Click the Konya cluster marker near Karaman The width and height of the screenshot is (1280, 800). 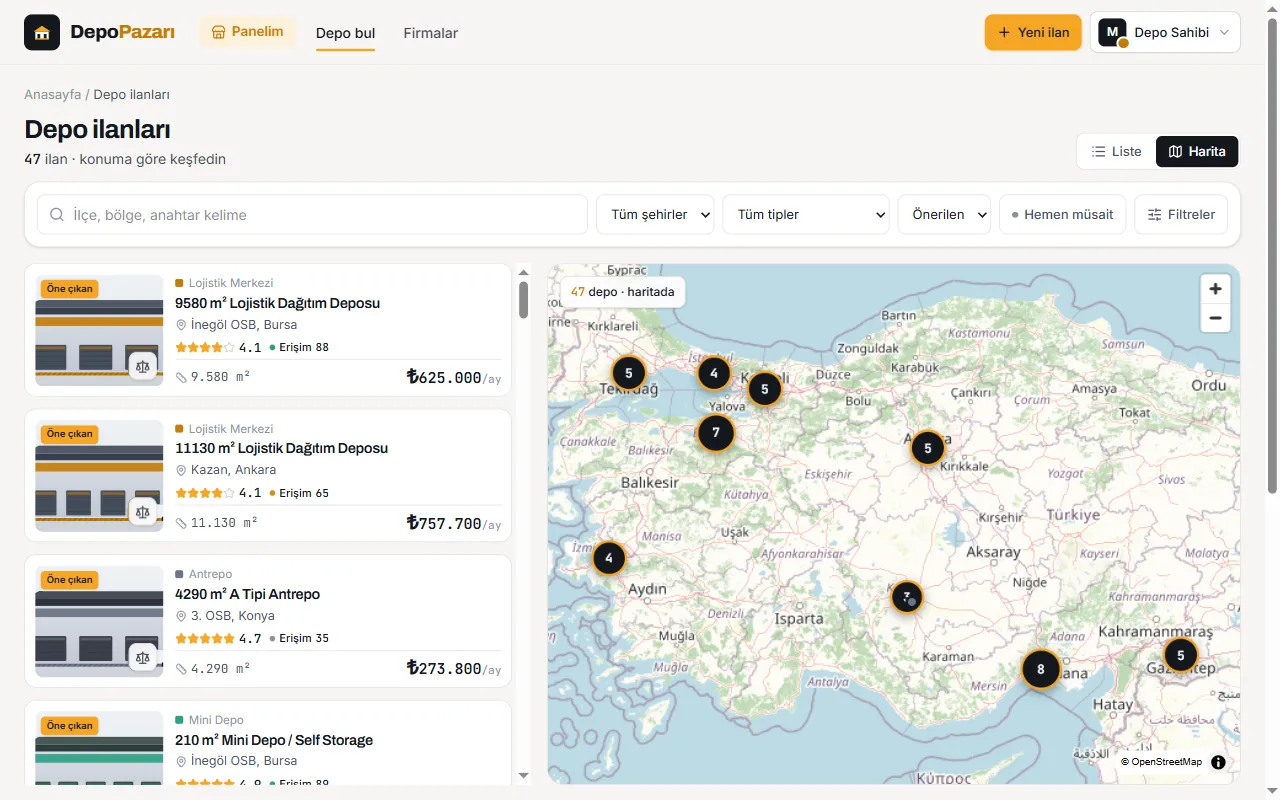(x=907, y=597)
